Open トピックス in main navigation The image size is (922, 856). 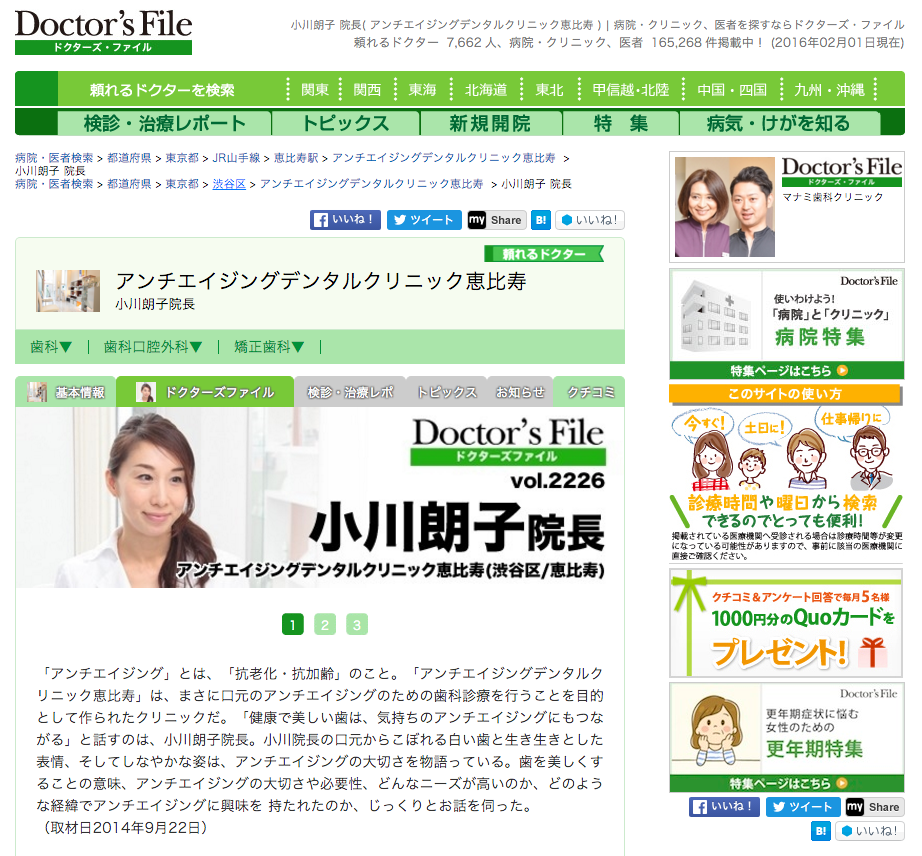346,123
